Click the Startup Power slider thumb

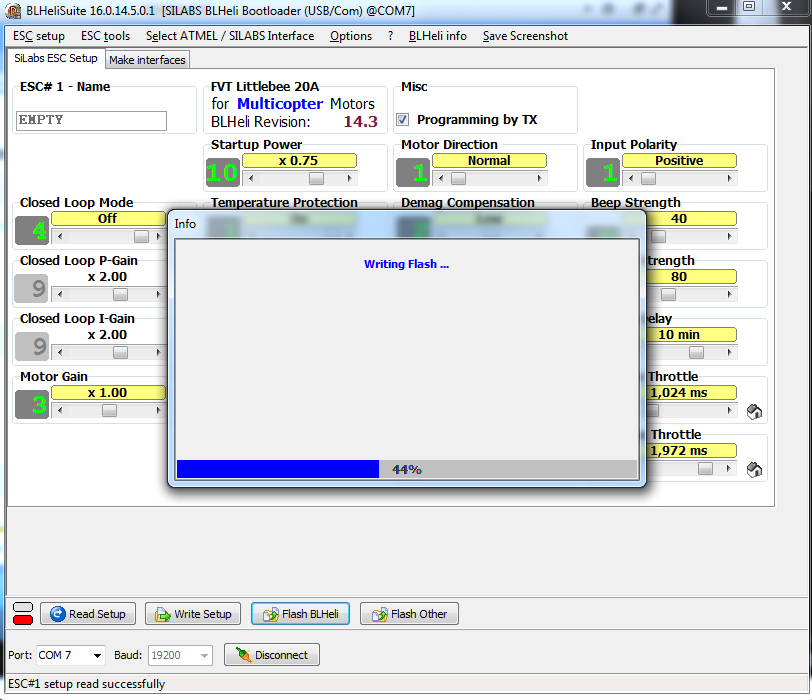[316, 179]
